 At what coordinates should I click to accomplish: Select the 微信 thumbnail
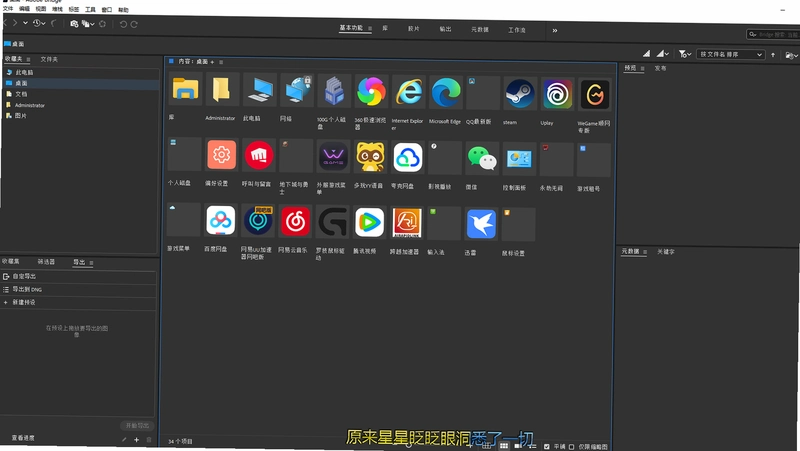[481, 158]
